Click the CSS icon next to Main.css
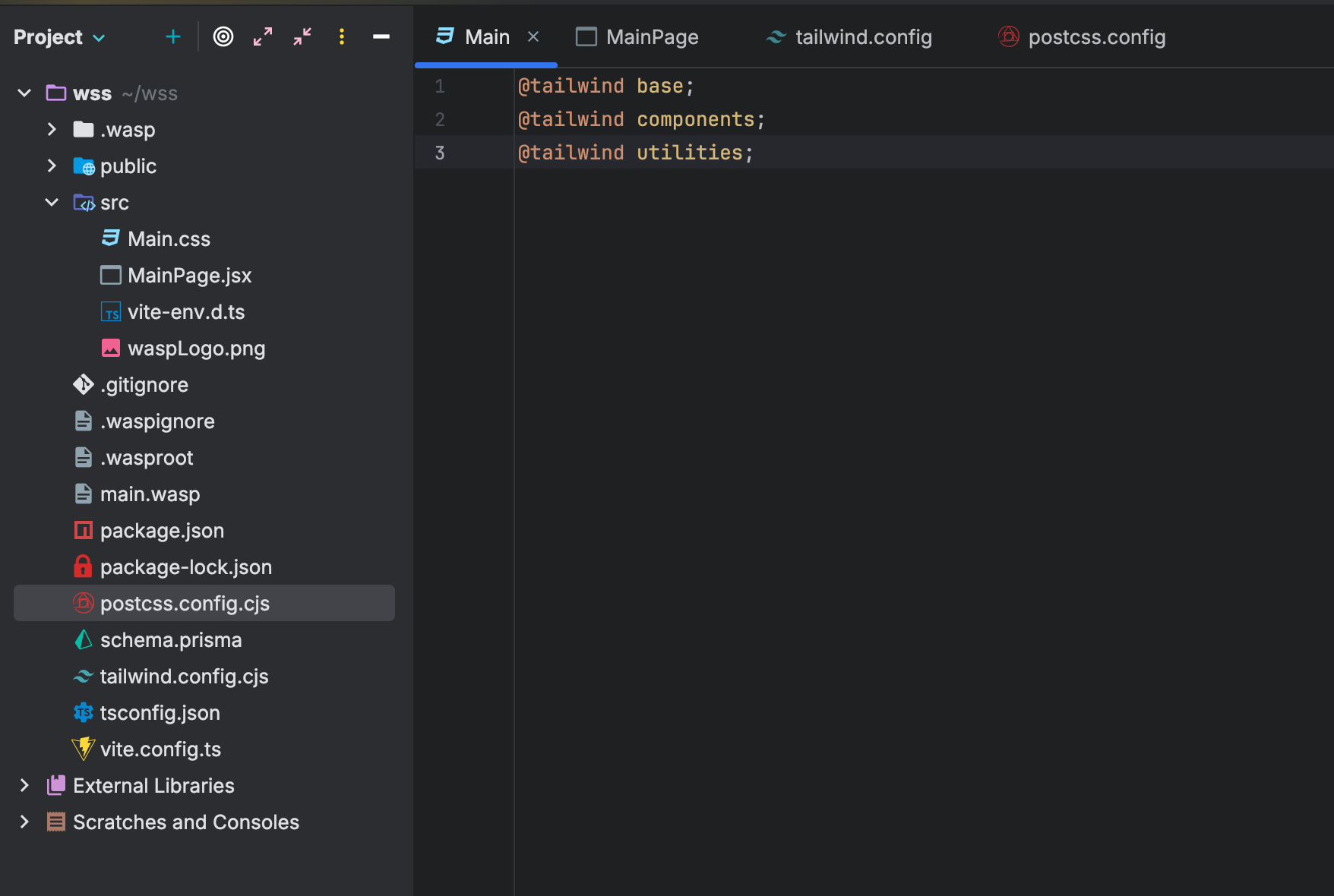The width and height of the screenshot is (1334, 896). [x=111, y=238]
